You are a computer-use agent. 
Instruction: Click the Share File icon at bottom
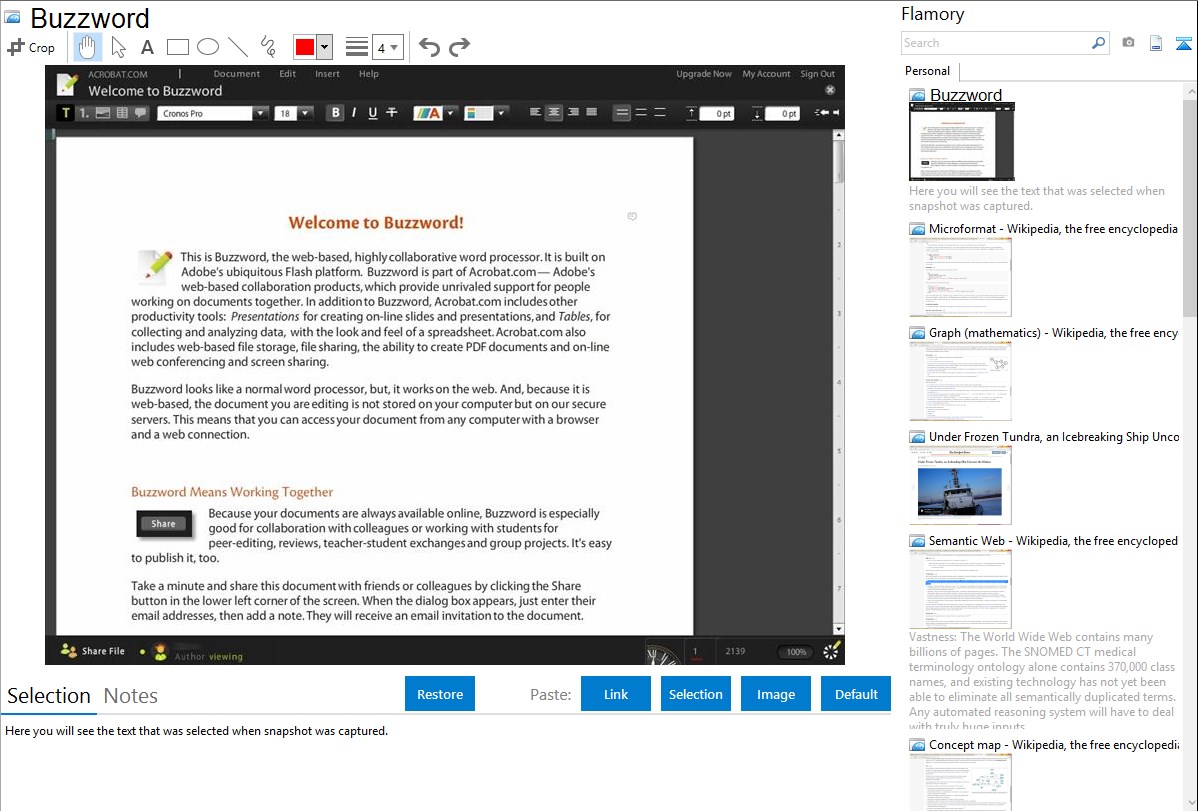[x=69, y=650]
